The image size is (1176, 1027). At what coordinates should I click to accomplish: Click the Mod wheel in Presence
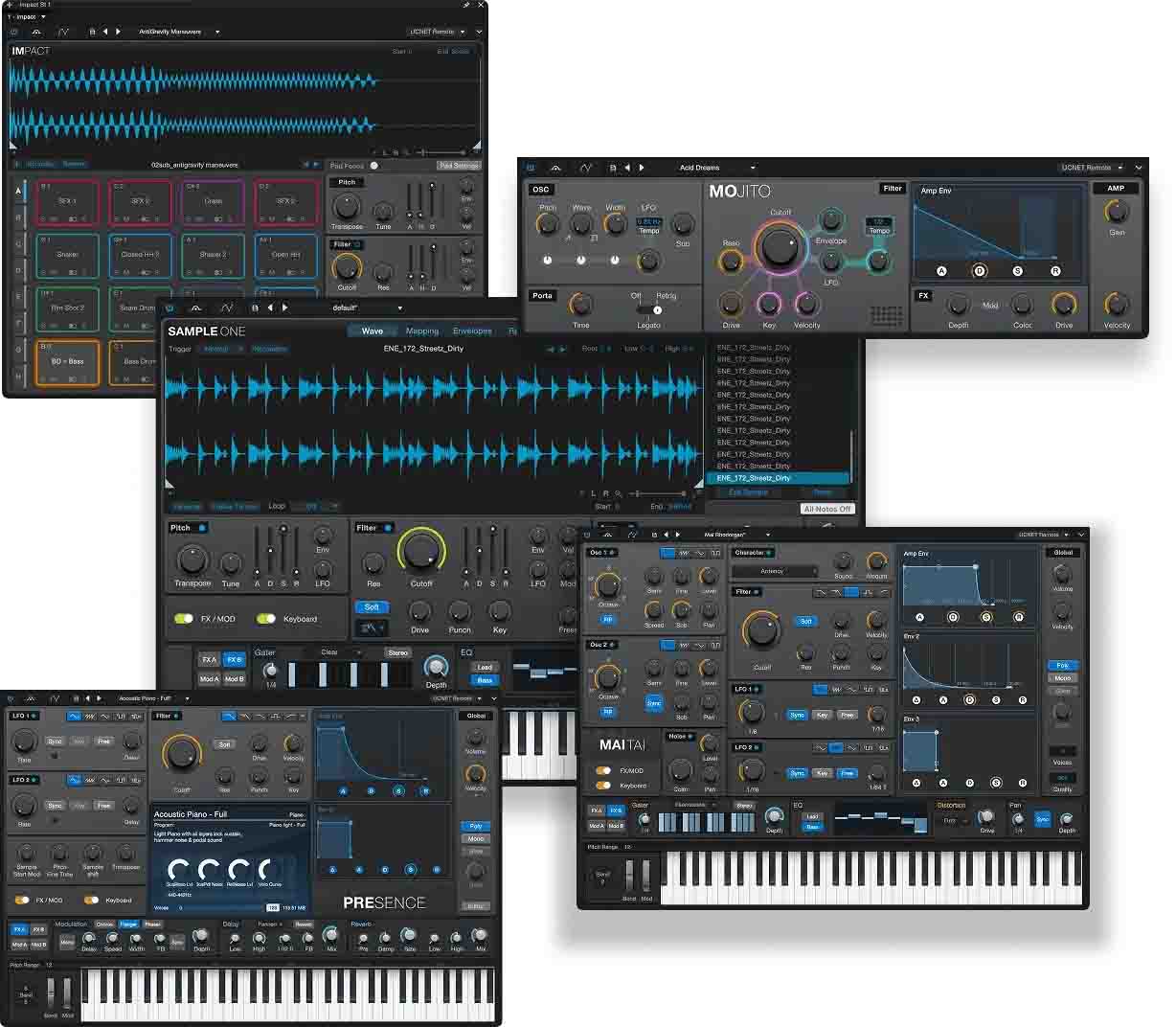click(68, 992)
